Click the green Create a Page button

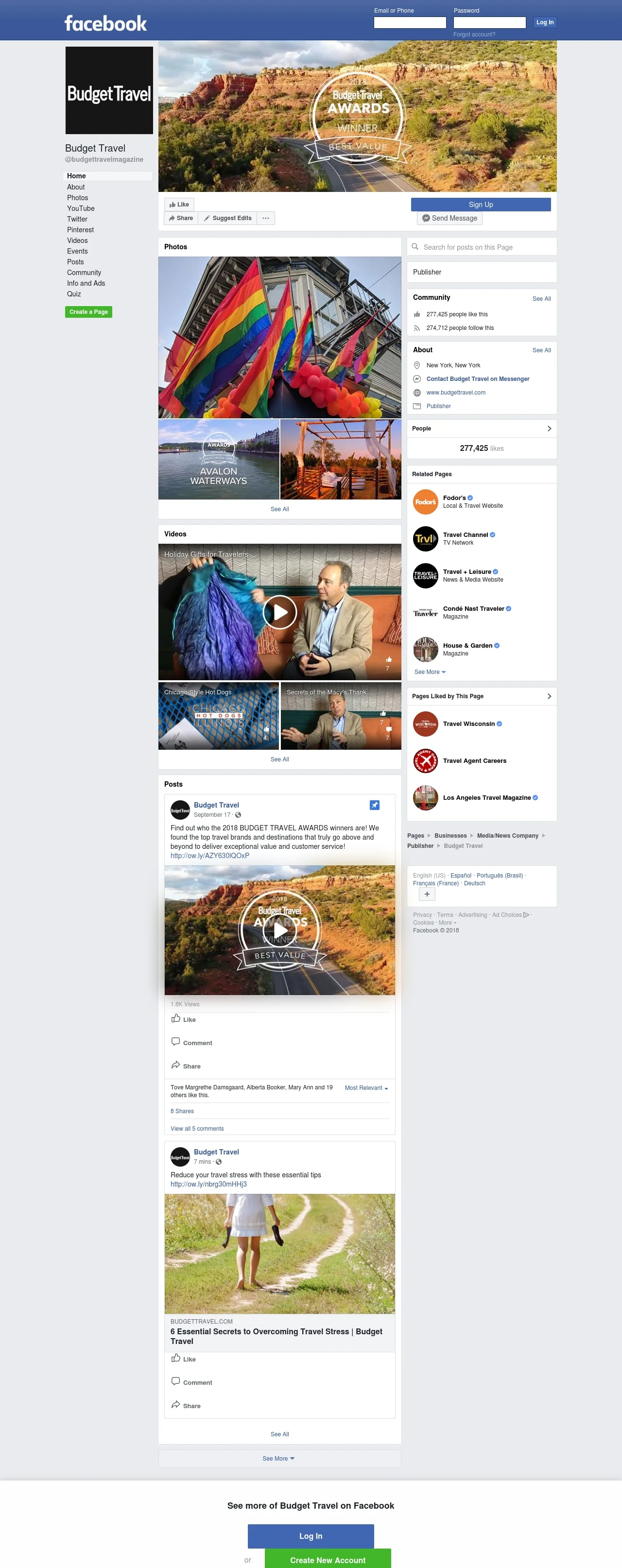pyautogui.click(x=88, y=311)
